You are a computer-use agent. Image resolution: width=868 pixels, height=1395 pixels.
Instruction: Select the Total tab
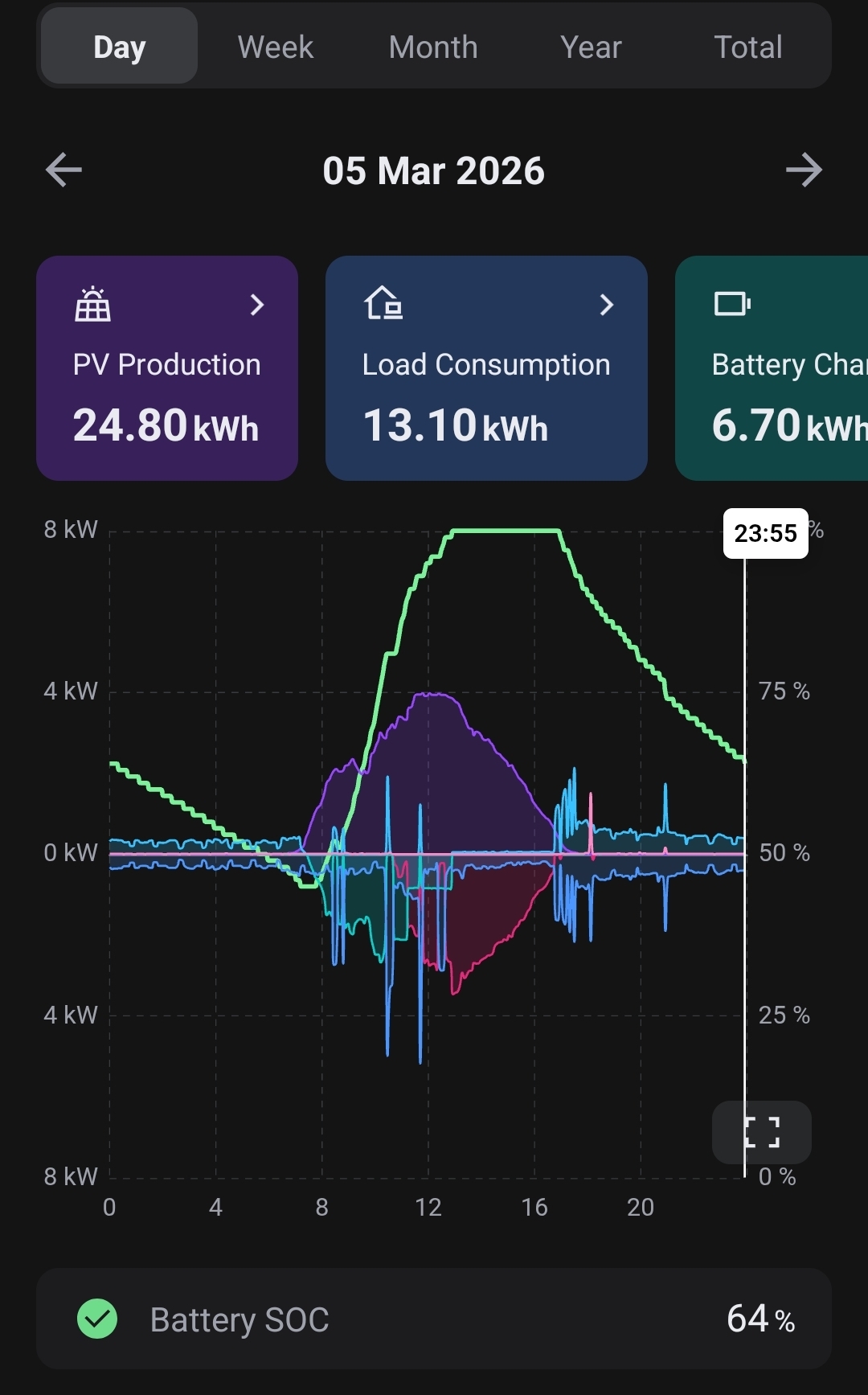pyautogui.click(x=747, y=47)
